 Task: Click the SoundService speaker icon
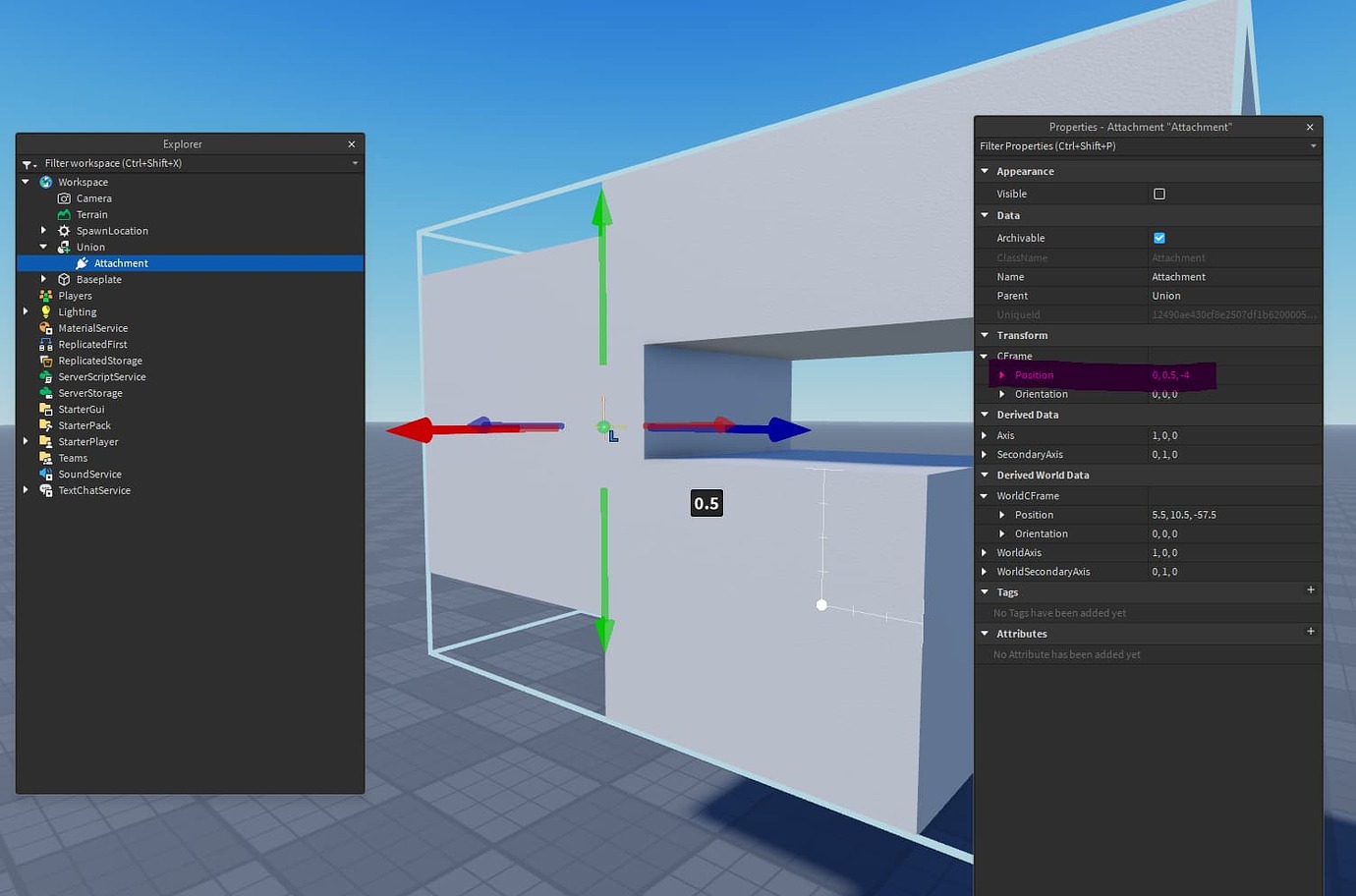pyautogui.click(x=45, y=474)
